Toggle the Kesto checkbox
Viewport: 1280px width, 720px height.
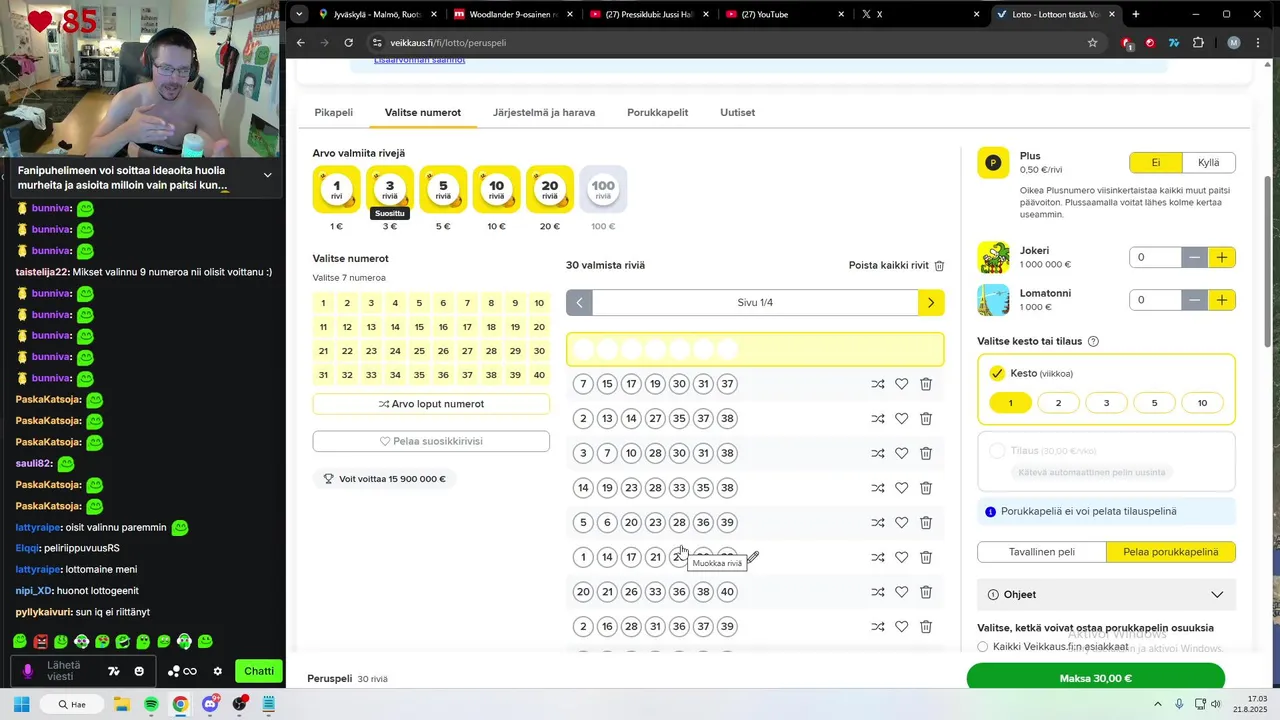click(x=997, y=373)
